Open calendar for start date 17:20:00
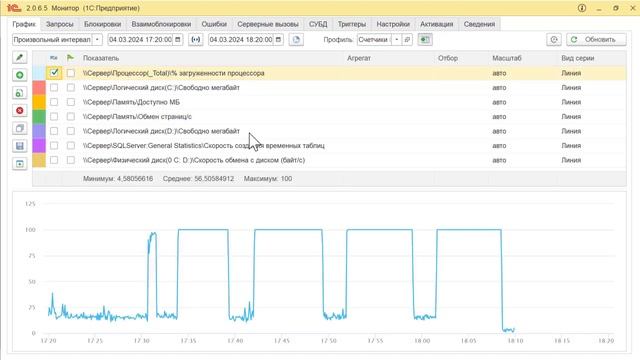The height and width of the screenshot is (360, 640). pos(178,40)
